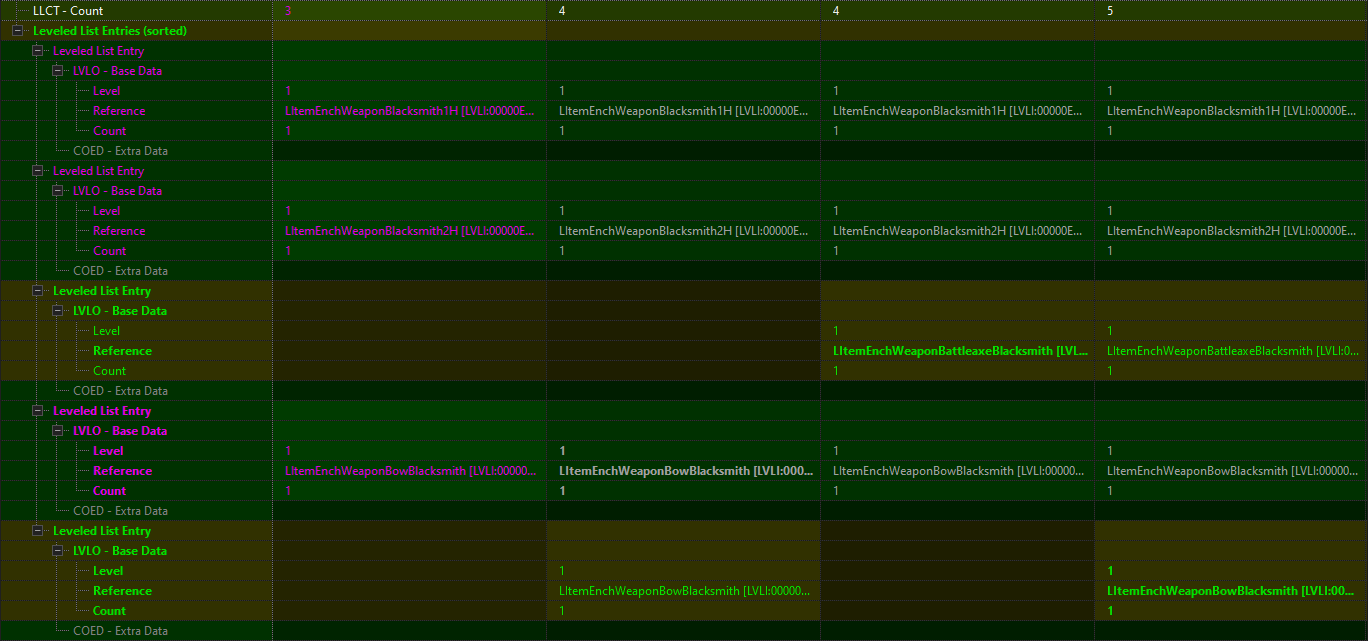Collapse the bottom LVLO - Base Data node

(x=58, y=550)
